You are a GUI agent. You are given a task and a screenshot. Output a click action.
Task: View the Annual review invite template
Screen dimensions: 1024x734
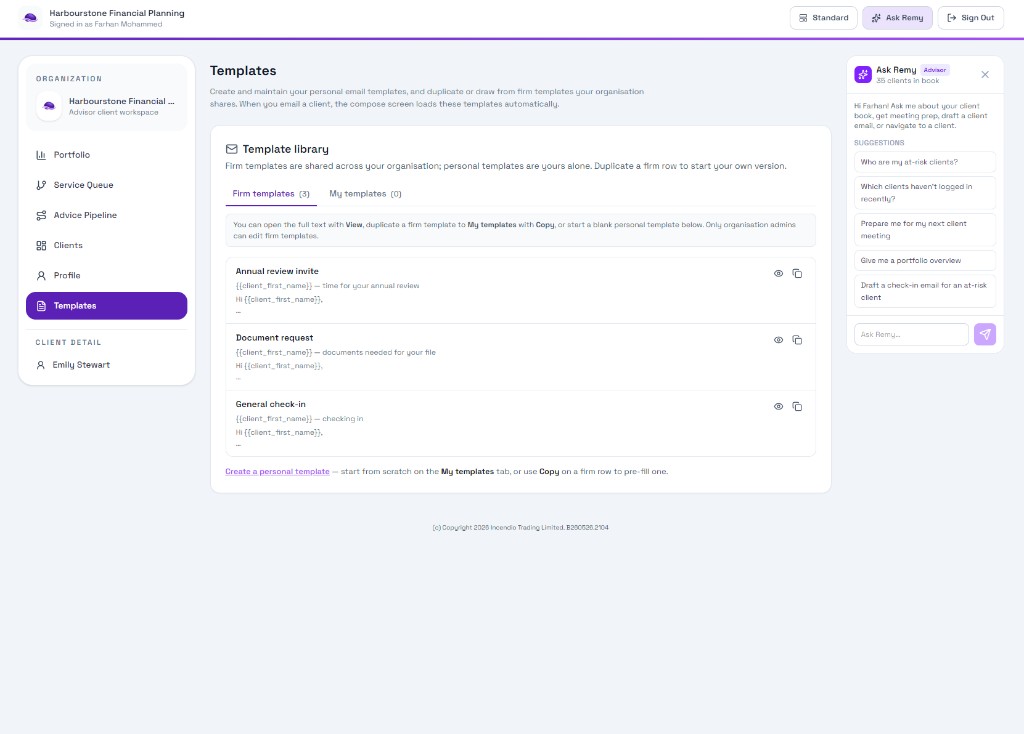pos(778,274)
